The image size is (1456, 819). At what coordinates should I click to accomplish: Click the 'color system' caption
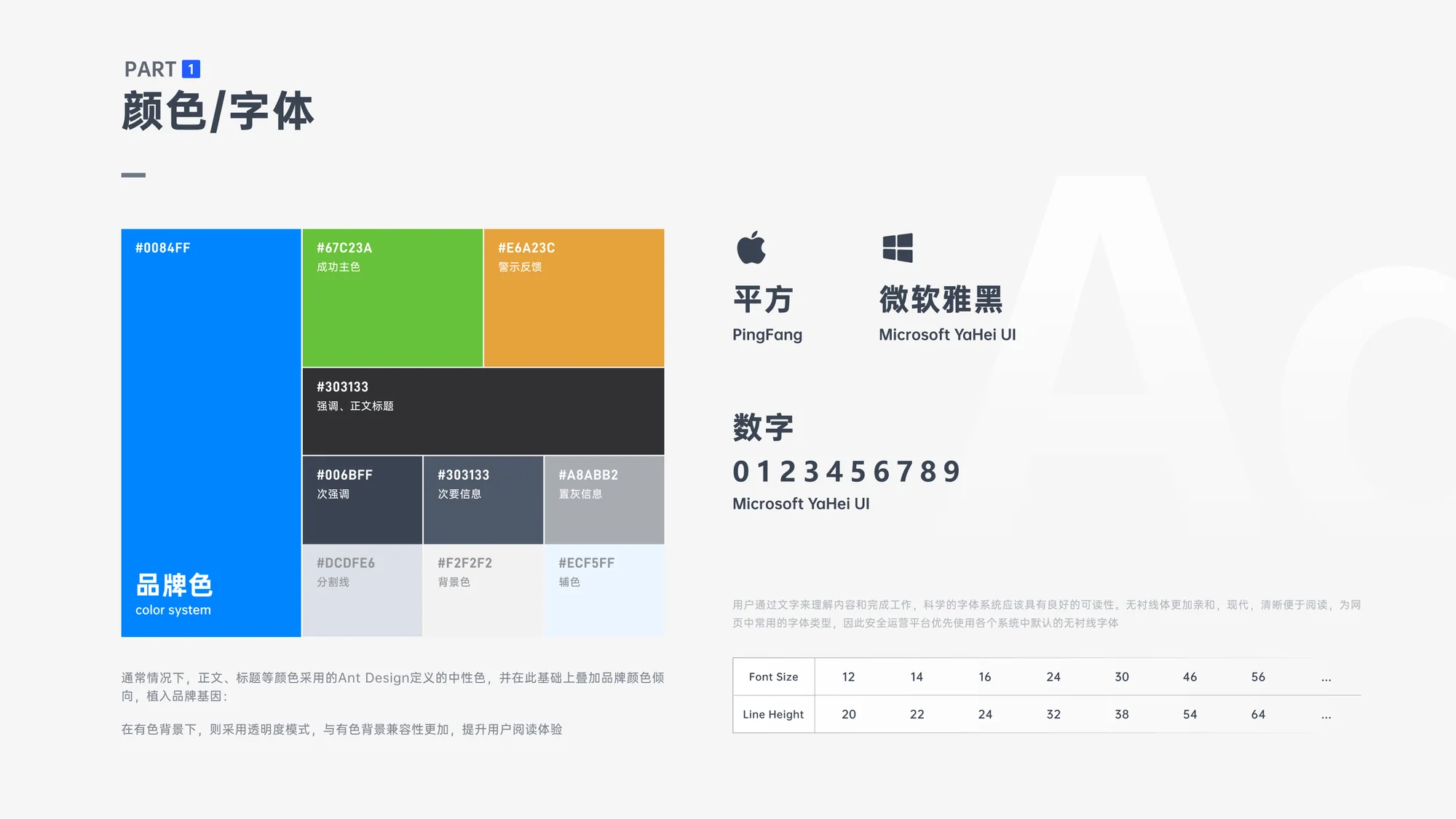(x=173, y=610)
